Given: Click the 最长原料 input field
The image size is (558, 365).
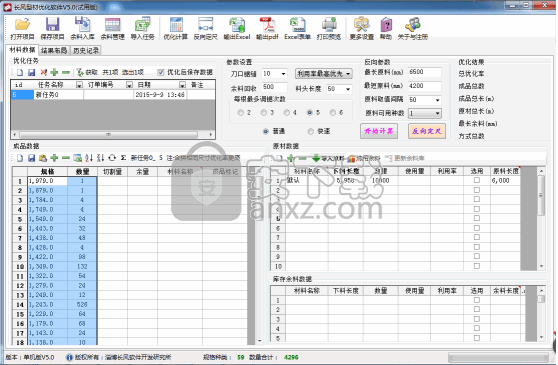Looking at the screenshot, I should 425,72.
